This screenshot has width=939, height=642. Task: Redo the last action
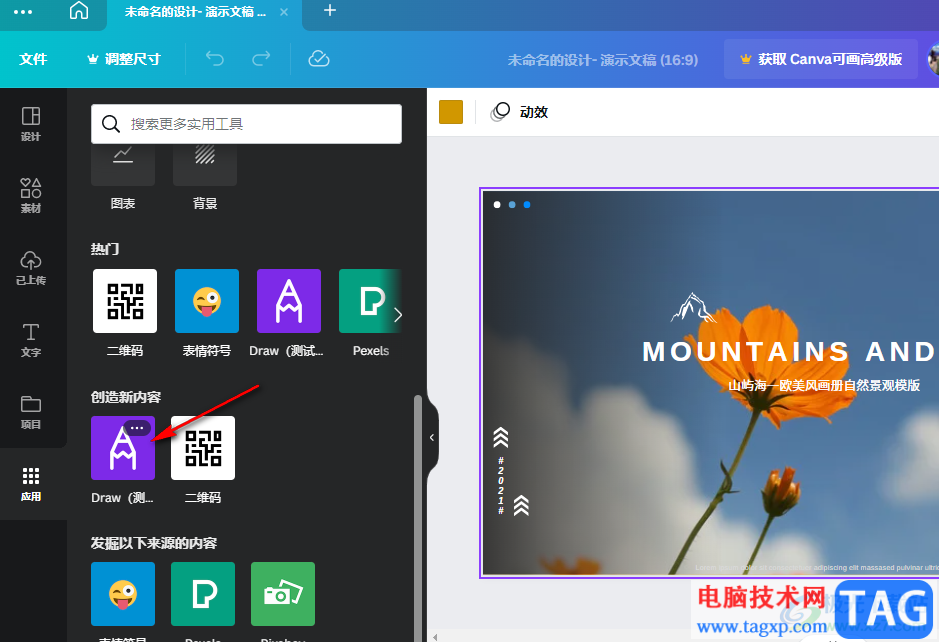261,59
